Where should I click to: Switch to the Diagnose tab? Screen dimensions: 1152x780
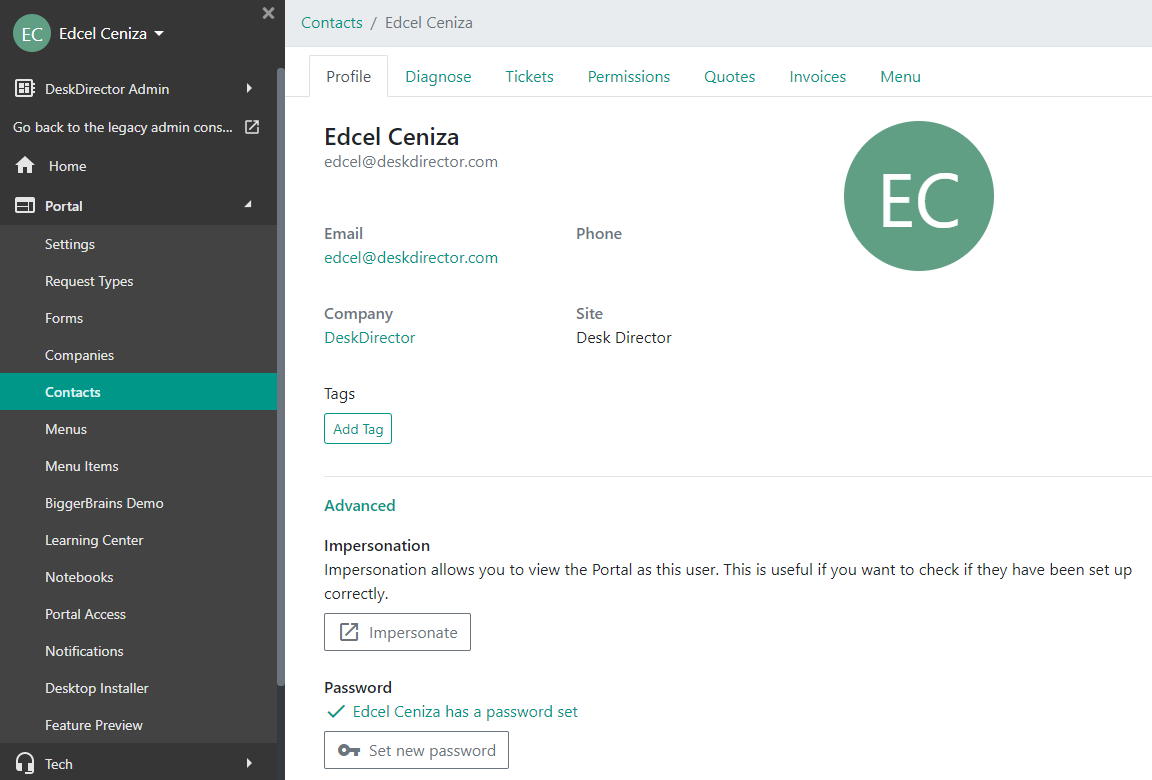tap(438, 76)
